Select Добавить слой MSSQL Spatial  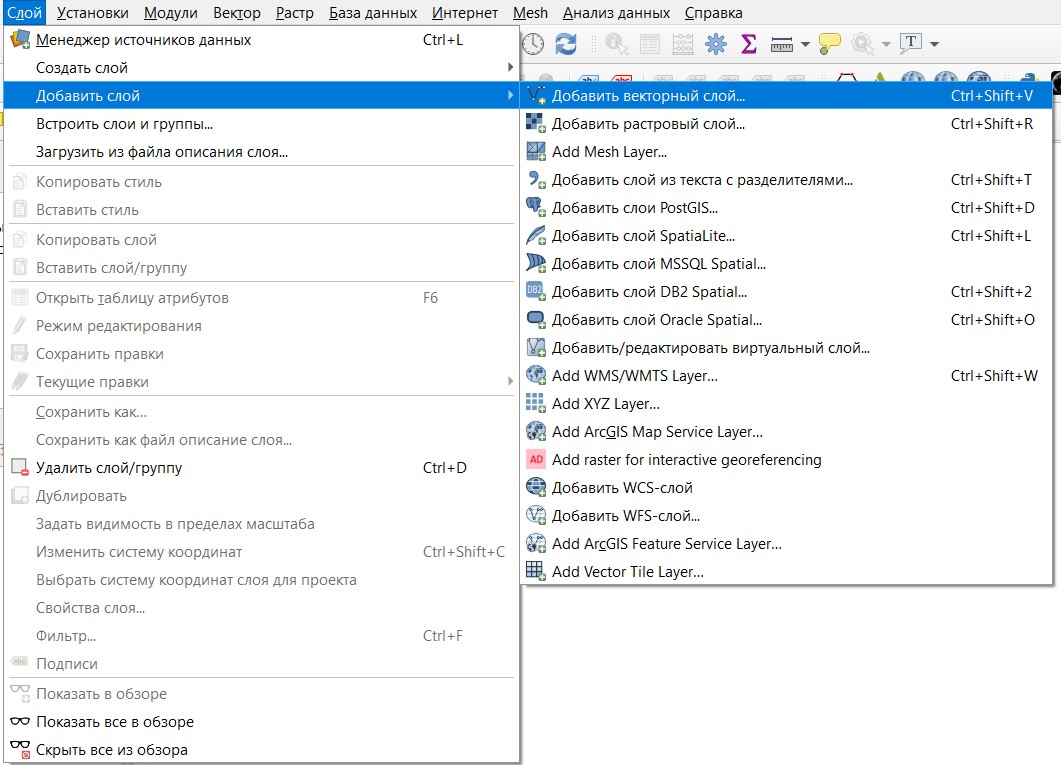pyautogui.click(x=786, y=263)
